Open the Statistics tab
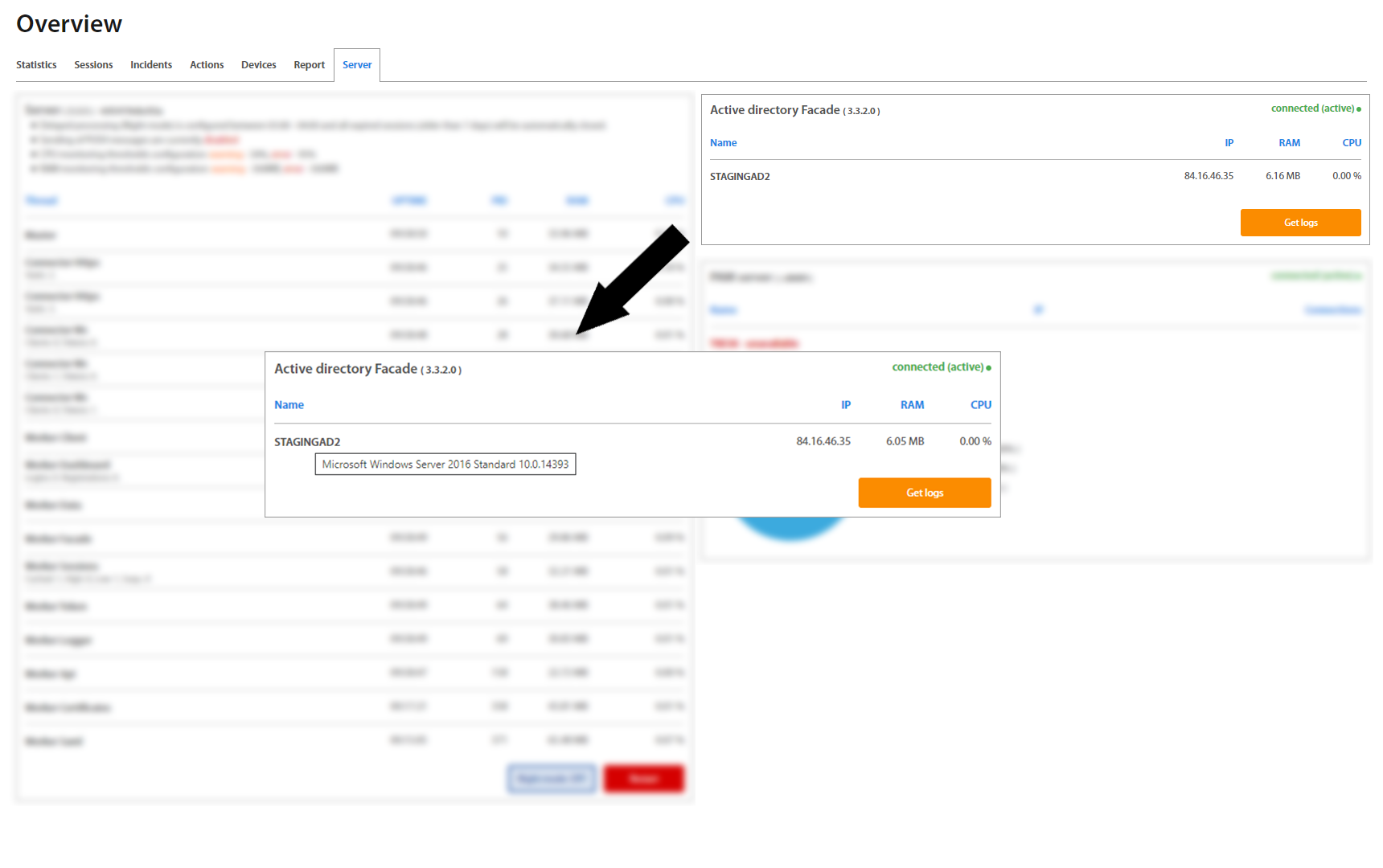 [36, 65]
